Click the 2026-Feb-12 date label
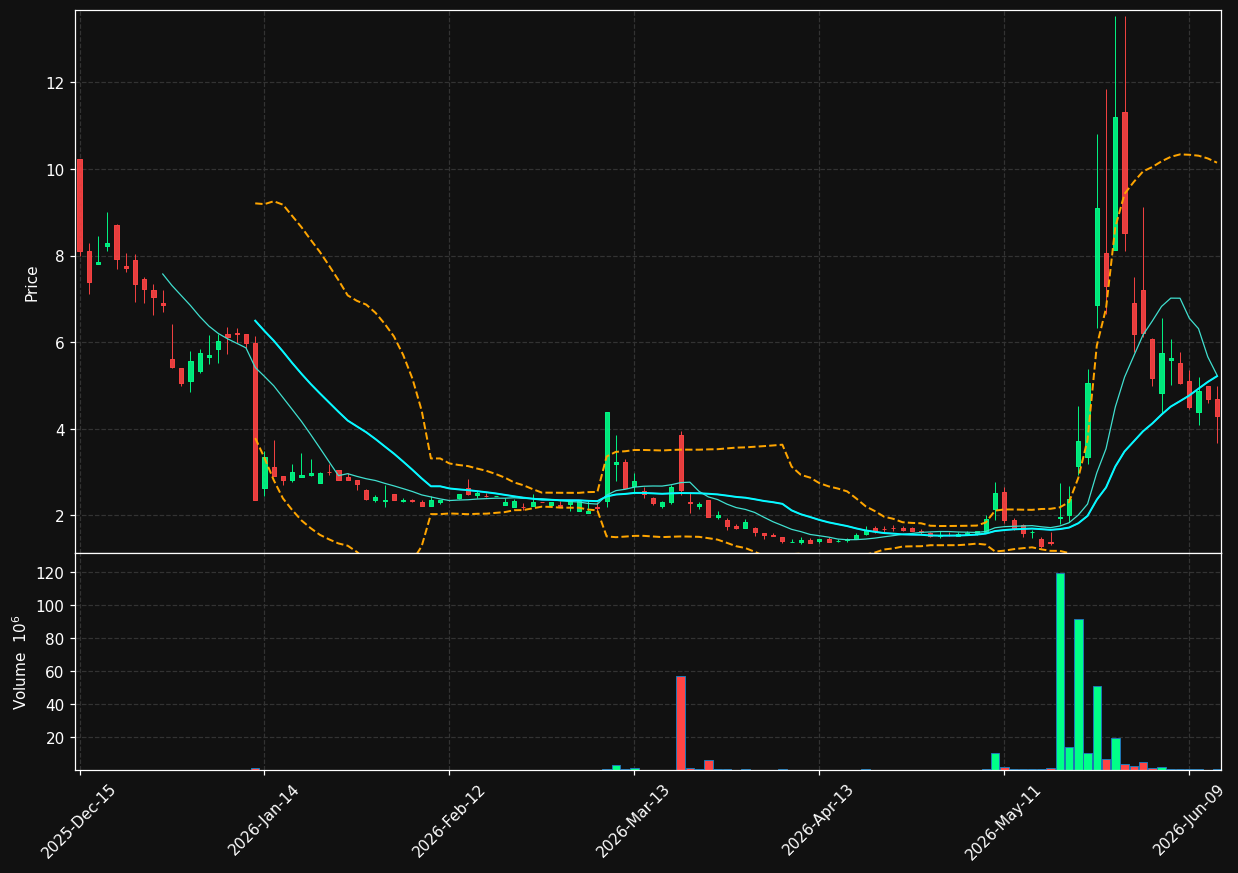 pyautogui.click(x=449, y=821)
